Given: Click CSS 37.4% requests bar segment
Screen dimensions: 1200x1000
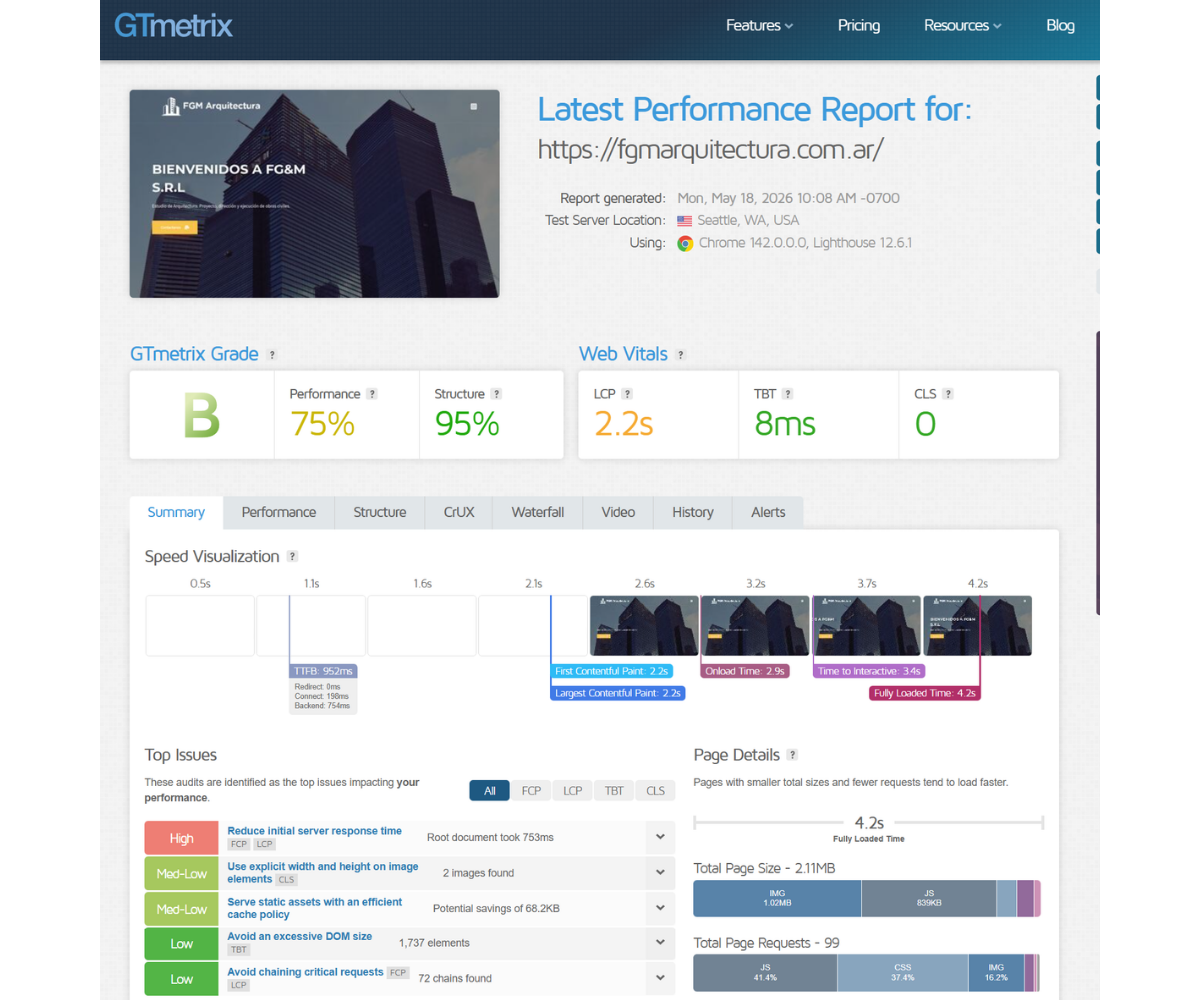Looking at the screenshot, I should click(x=902, y=973).
